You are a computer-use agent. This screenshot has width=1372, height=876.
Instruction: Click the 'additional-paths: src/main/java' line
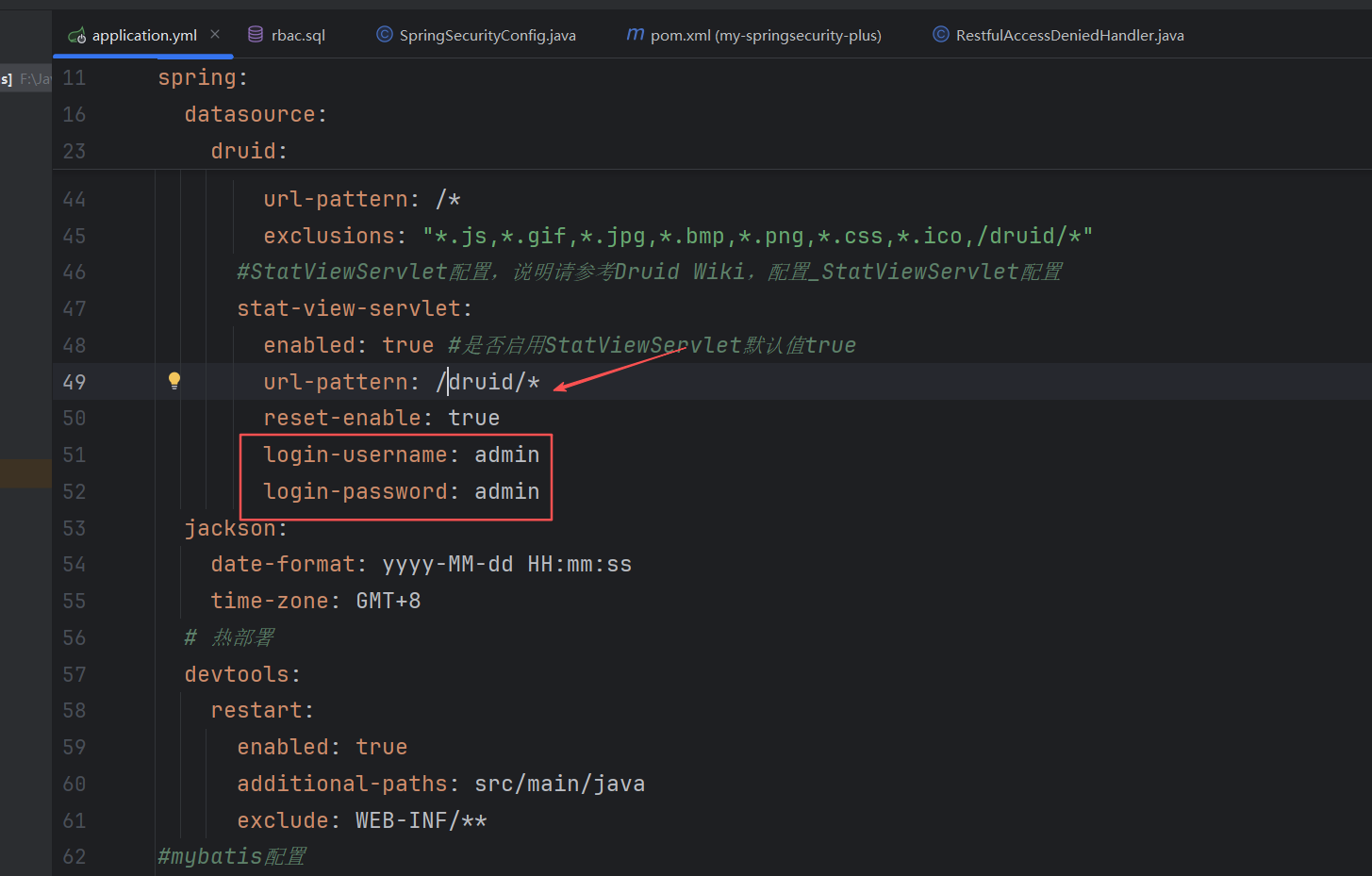click(x=441, y=784)
